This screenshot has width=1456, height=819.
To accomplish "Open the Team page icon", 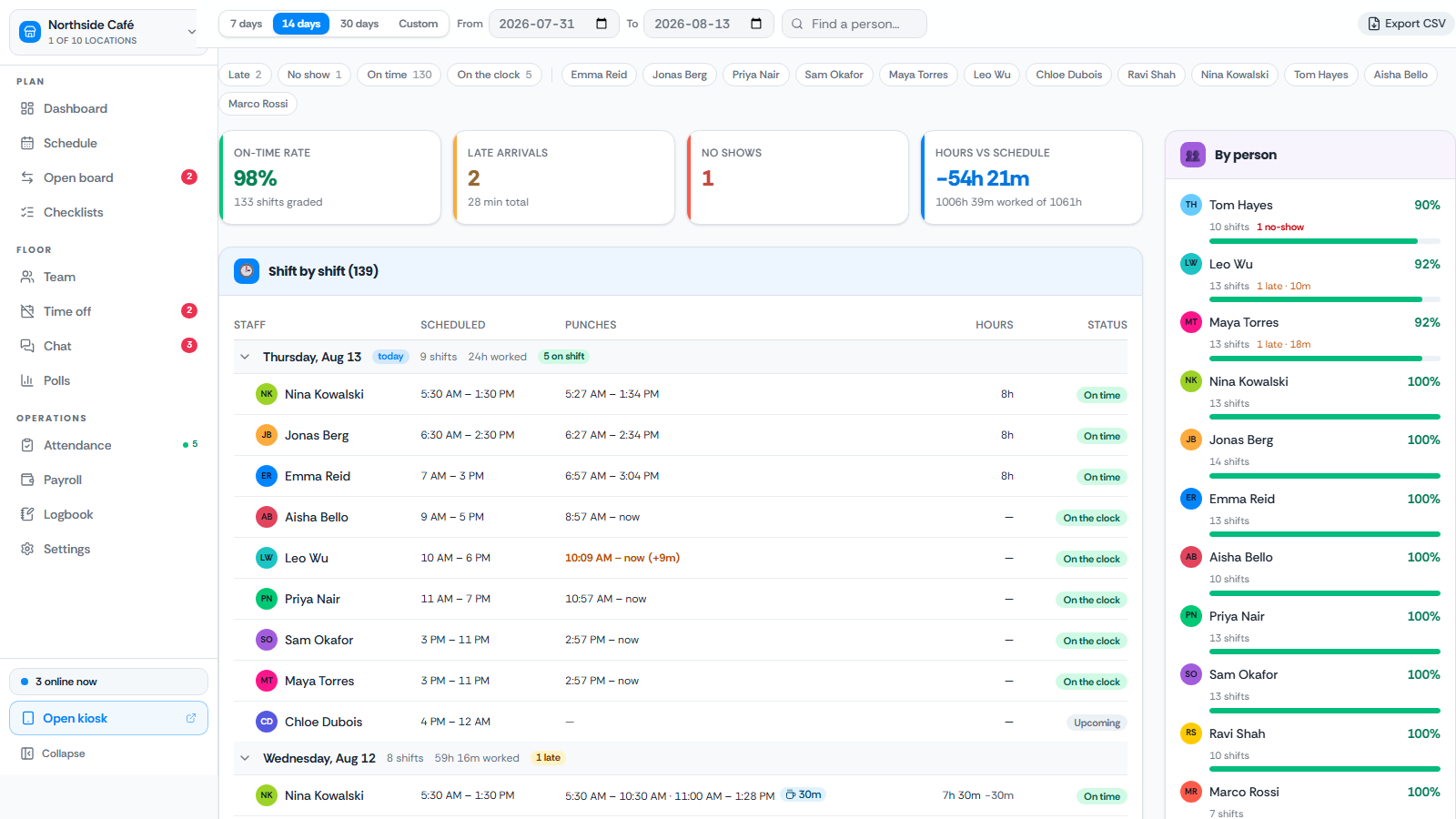I will tap(27, 277).
